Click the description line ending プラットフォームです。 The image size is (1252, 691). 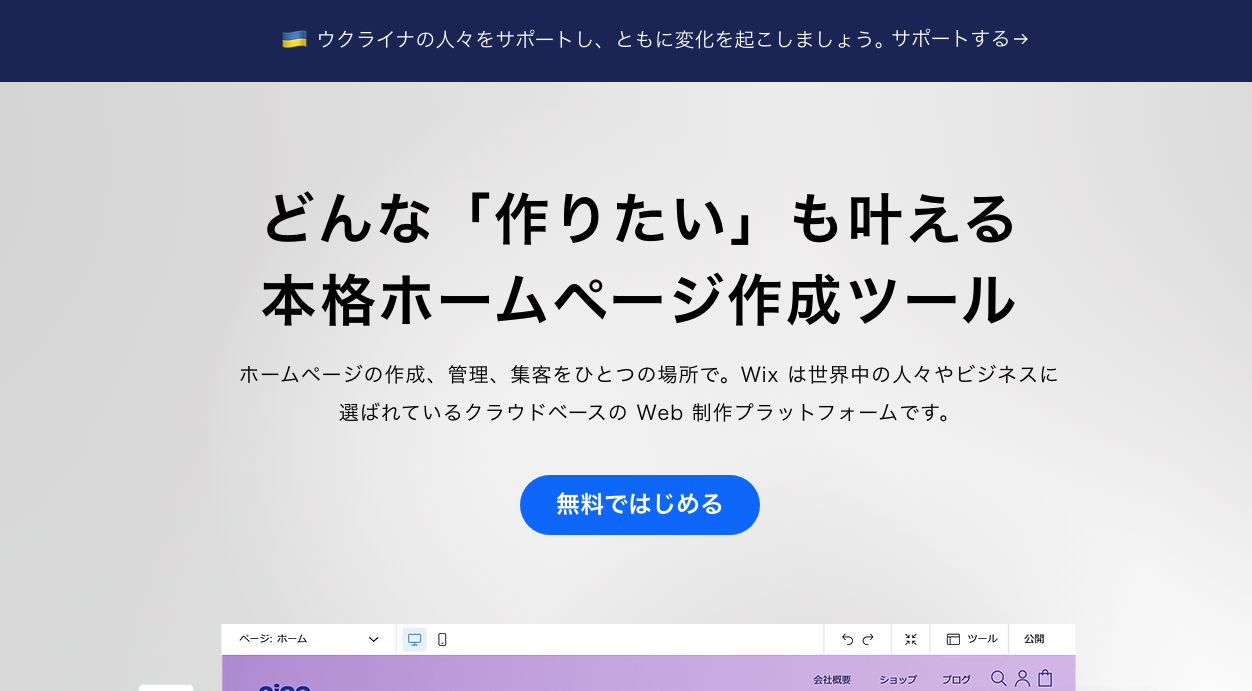[x=648, y=412]
